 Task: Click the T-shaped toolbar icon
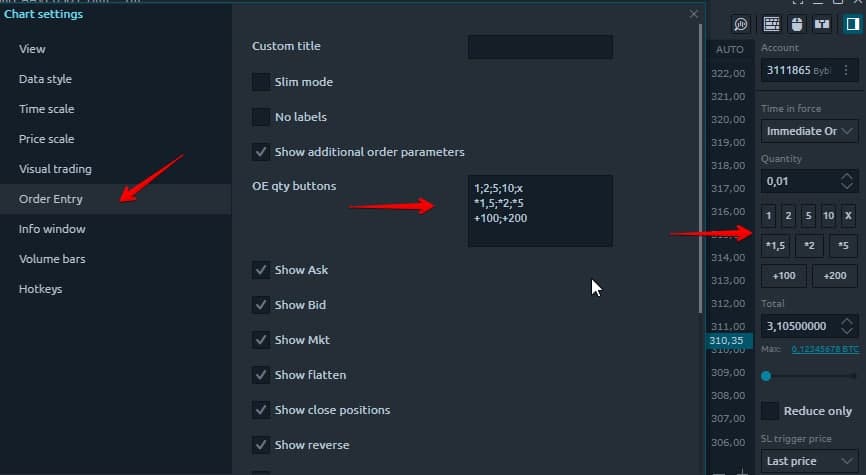pos(821,23)
